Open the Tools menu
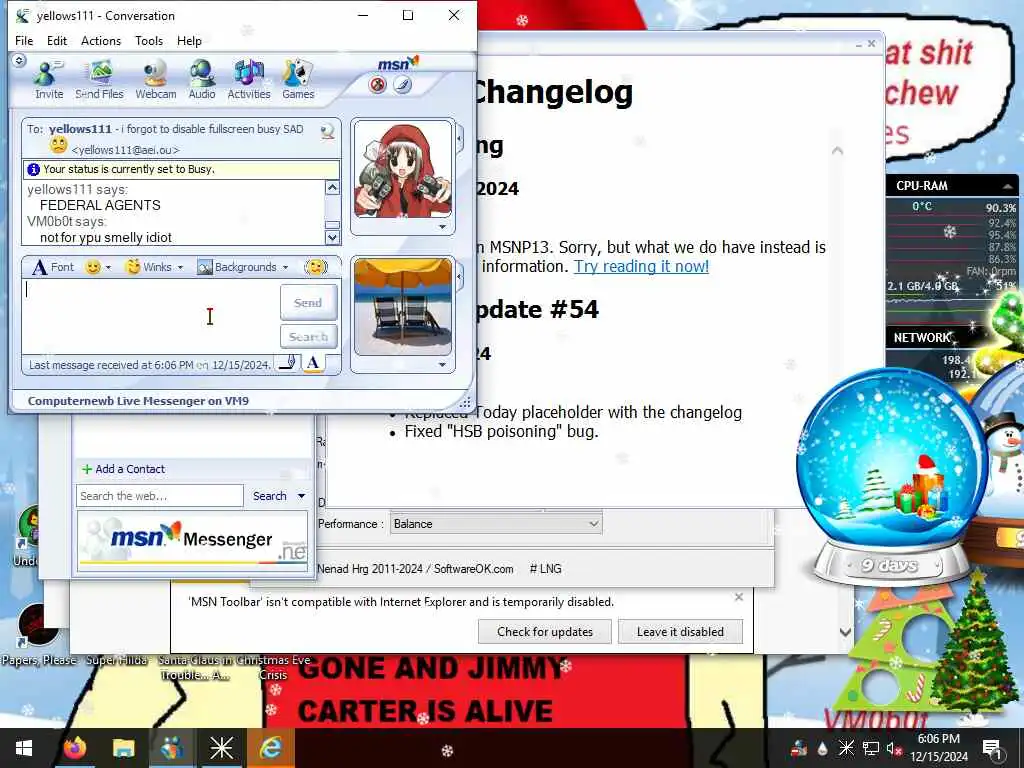Image resolution: width=1024 pixels, height=768 pixels. click(149, 40)
